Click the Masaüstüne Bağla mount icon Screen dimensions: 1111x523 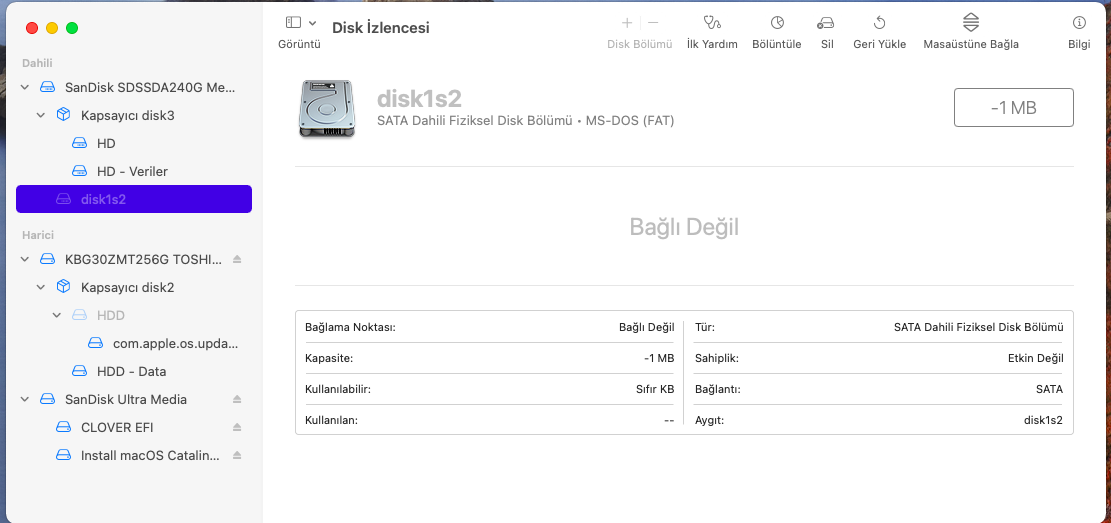[970, 23]
